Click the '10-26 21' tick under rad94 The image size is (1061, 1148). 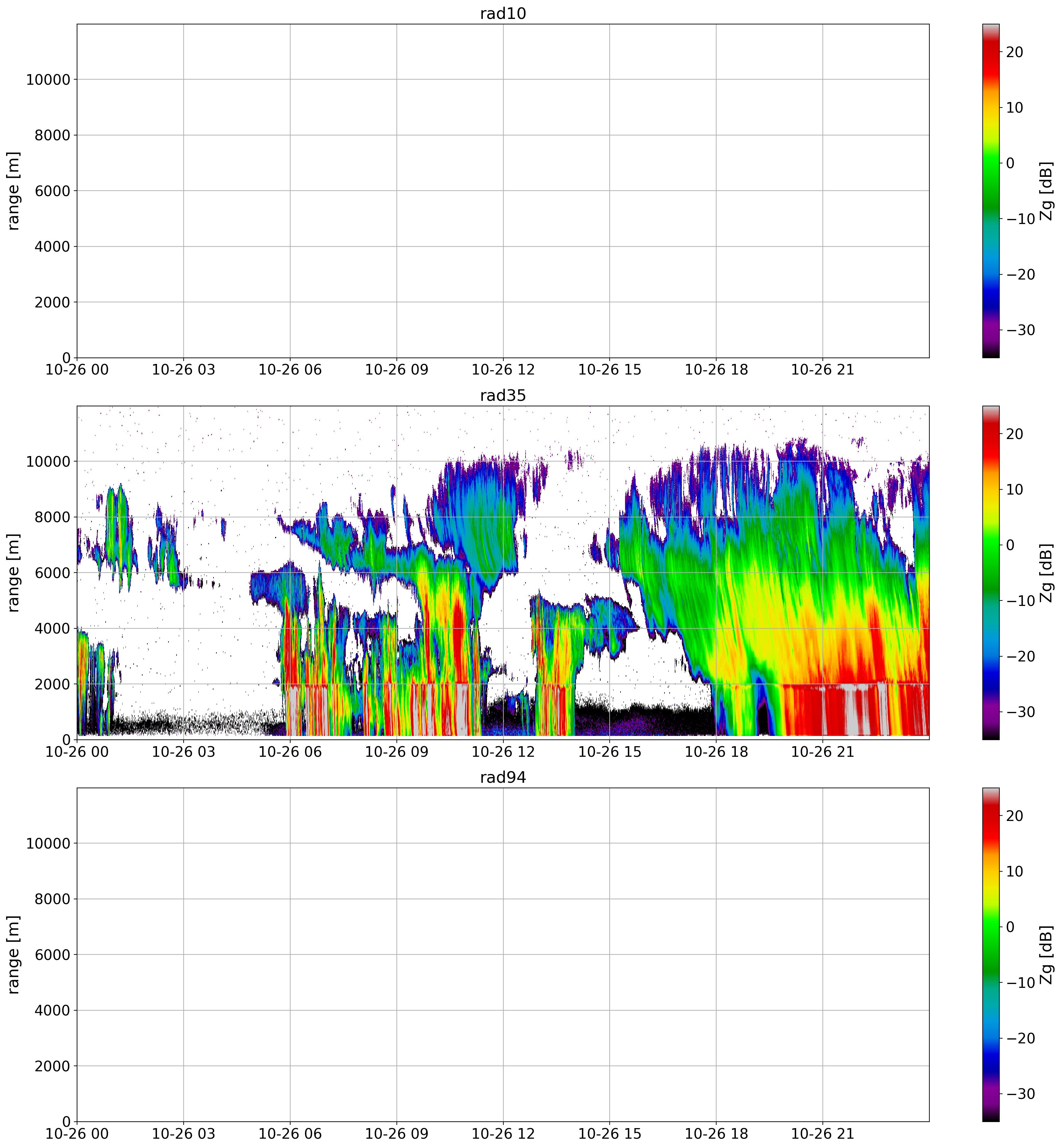[823, 1134]
